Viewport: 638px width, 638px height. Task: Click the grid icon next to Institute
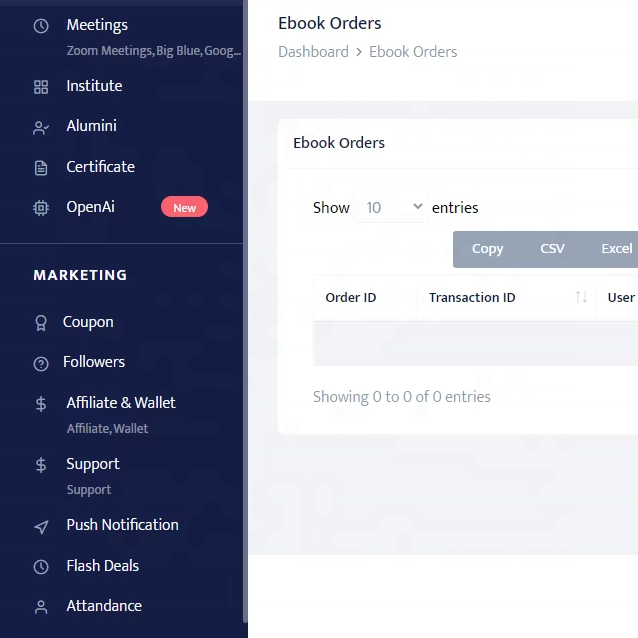tap(41, 87)
